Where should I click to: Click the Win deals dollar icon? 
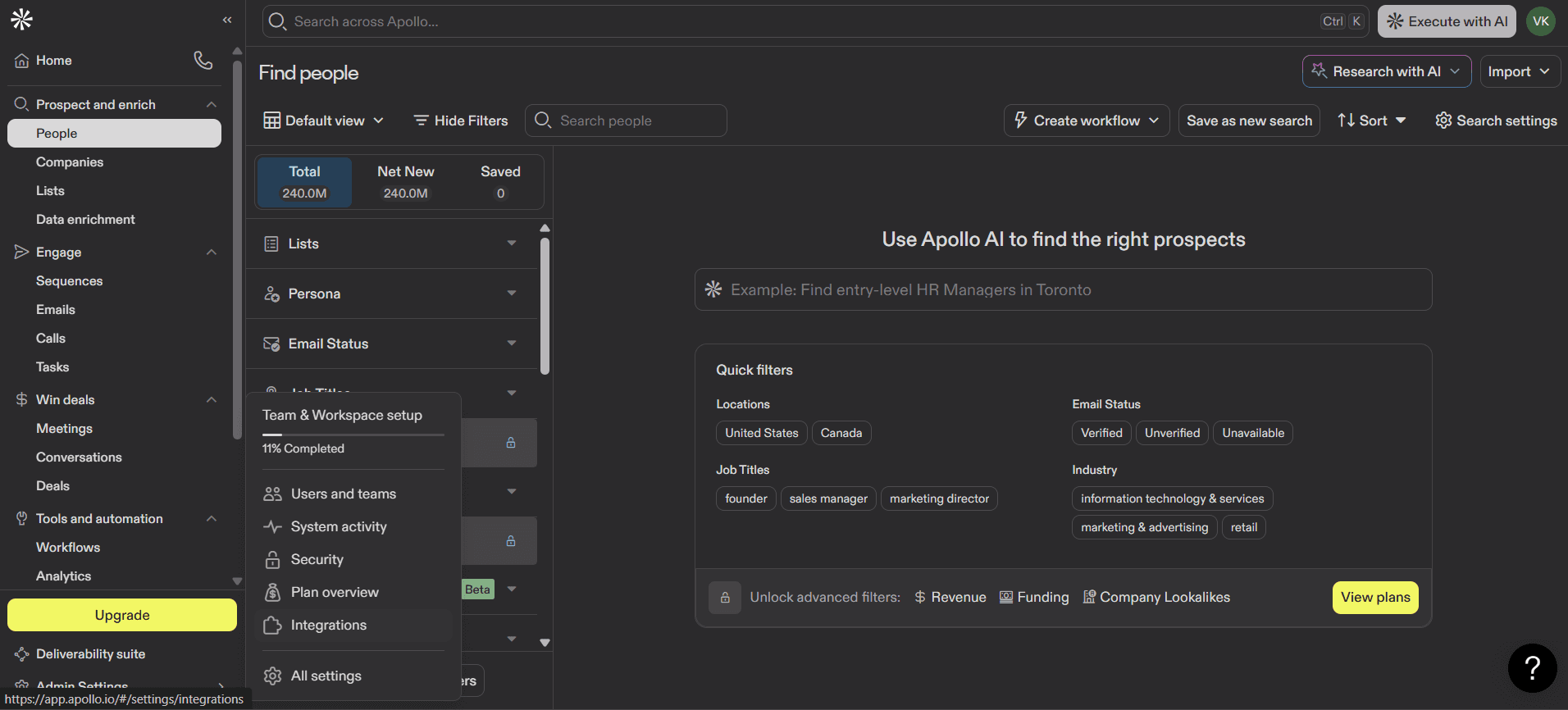[x=22, y=399]
